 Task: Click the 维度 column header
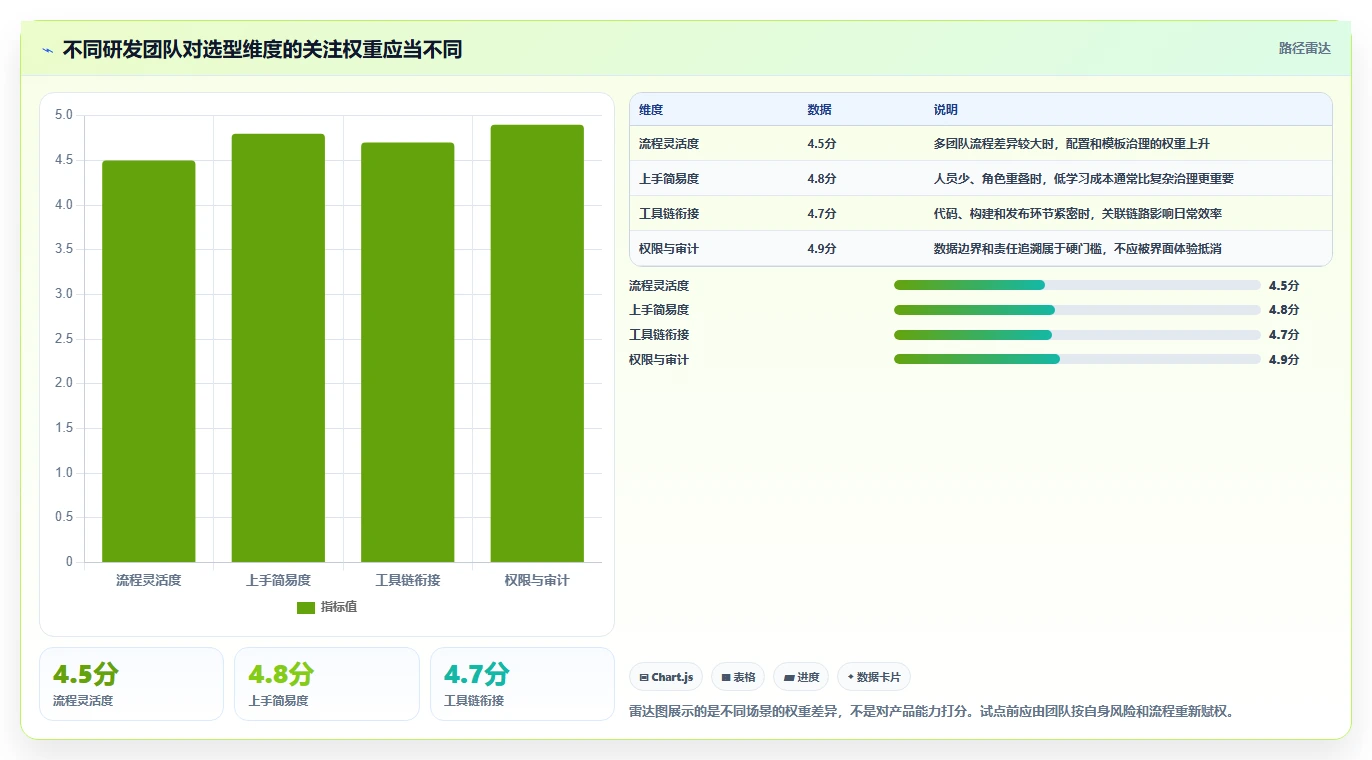coord(651,110)
